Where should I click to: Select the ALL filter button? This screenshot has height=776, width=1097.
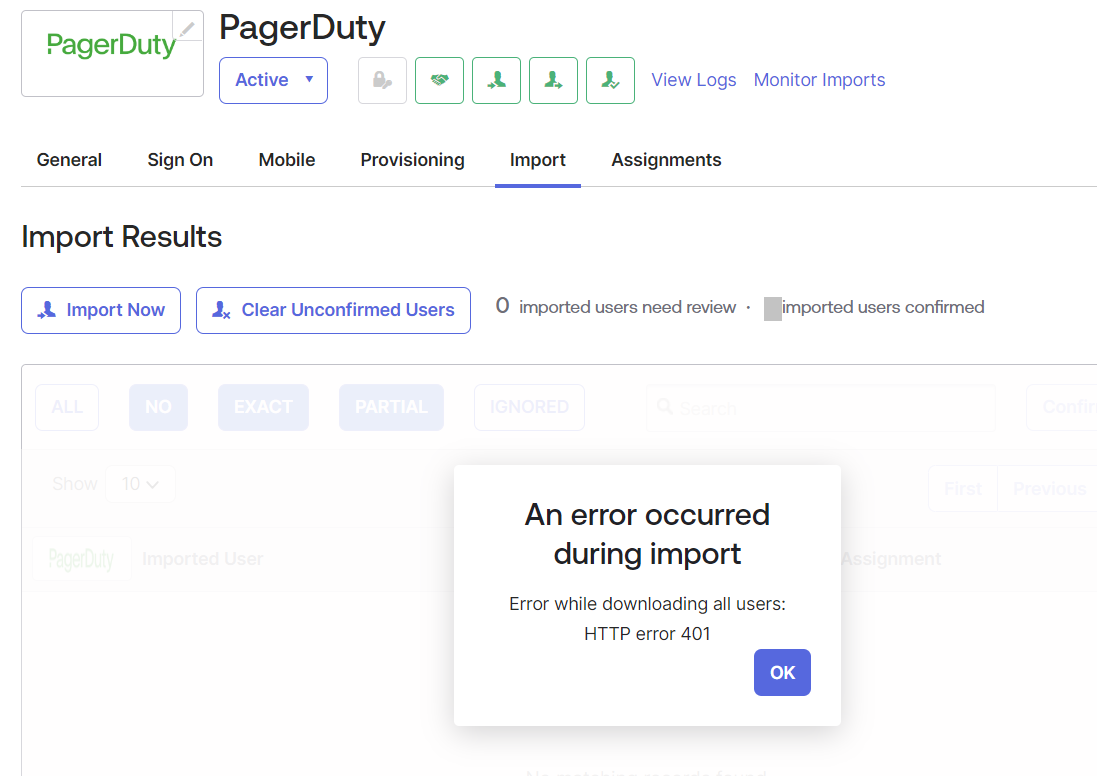(67, 407)
